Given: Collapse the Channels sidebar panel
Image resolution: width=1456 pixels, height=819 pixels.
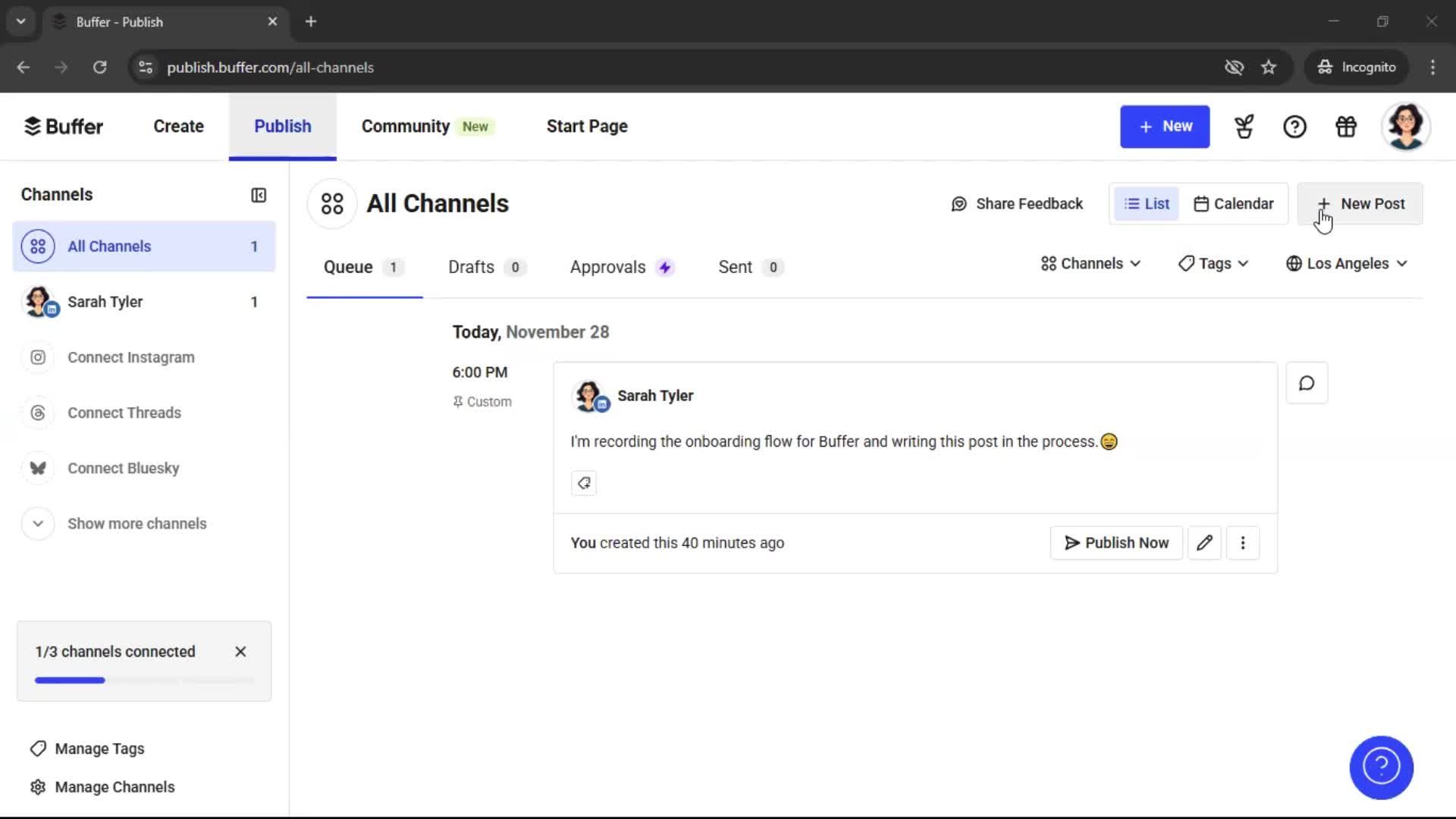Looking at the screenshot, I should [x=259, y=195].
